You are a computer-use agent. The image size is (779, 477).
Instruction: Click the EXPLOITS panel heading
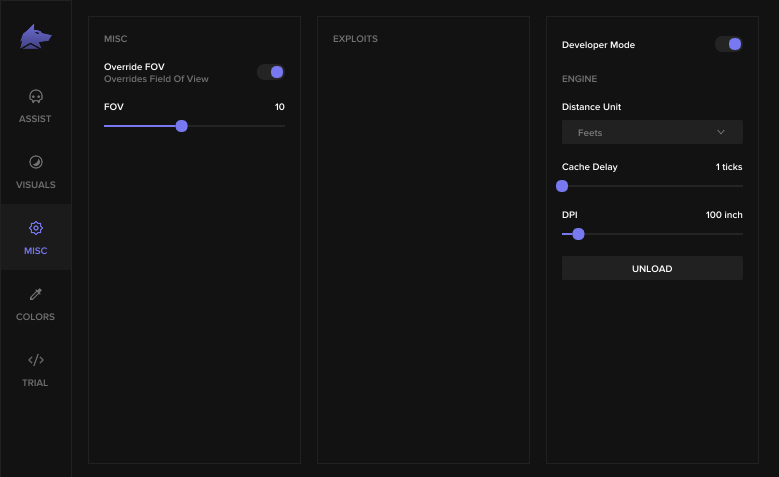tap(355, 39)
